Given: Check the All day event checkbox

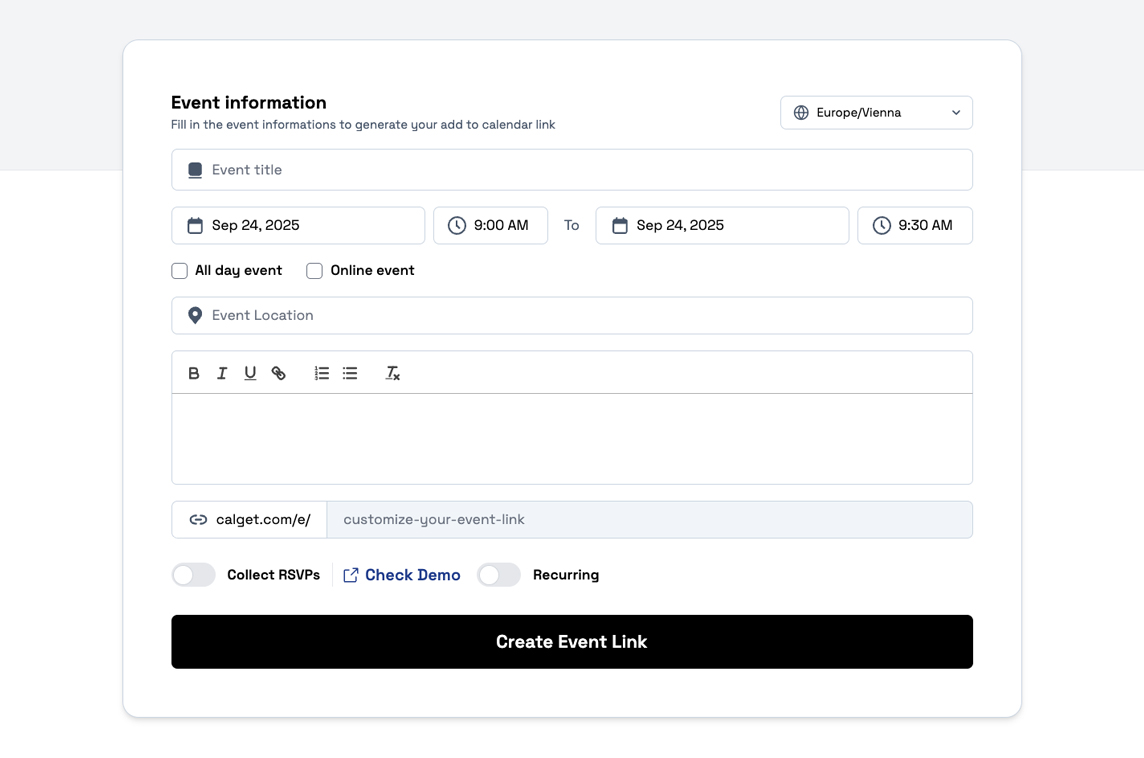Looking at the screenshot, I should 180,271.
